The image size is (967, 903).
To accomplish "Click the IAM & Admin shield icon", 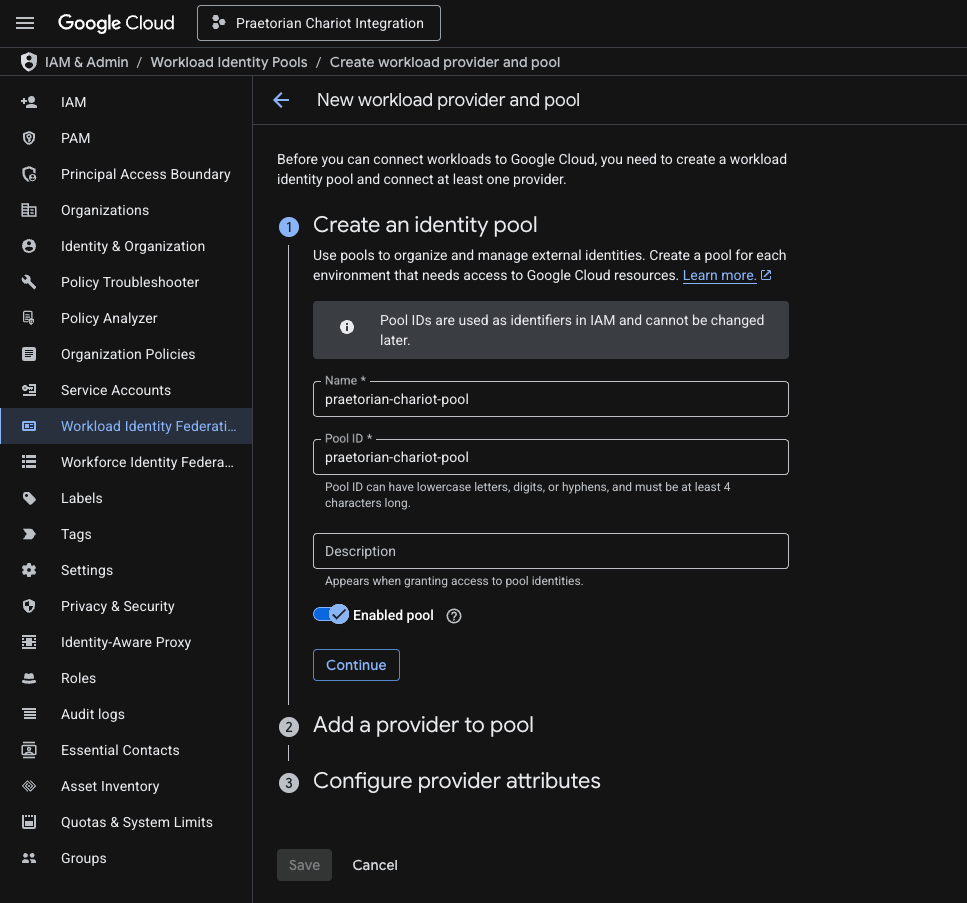I will click(x=28, y=62).
